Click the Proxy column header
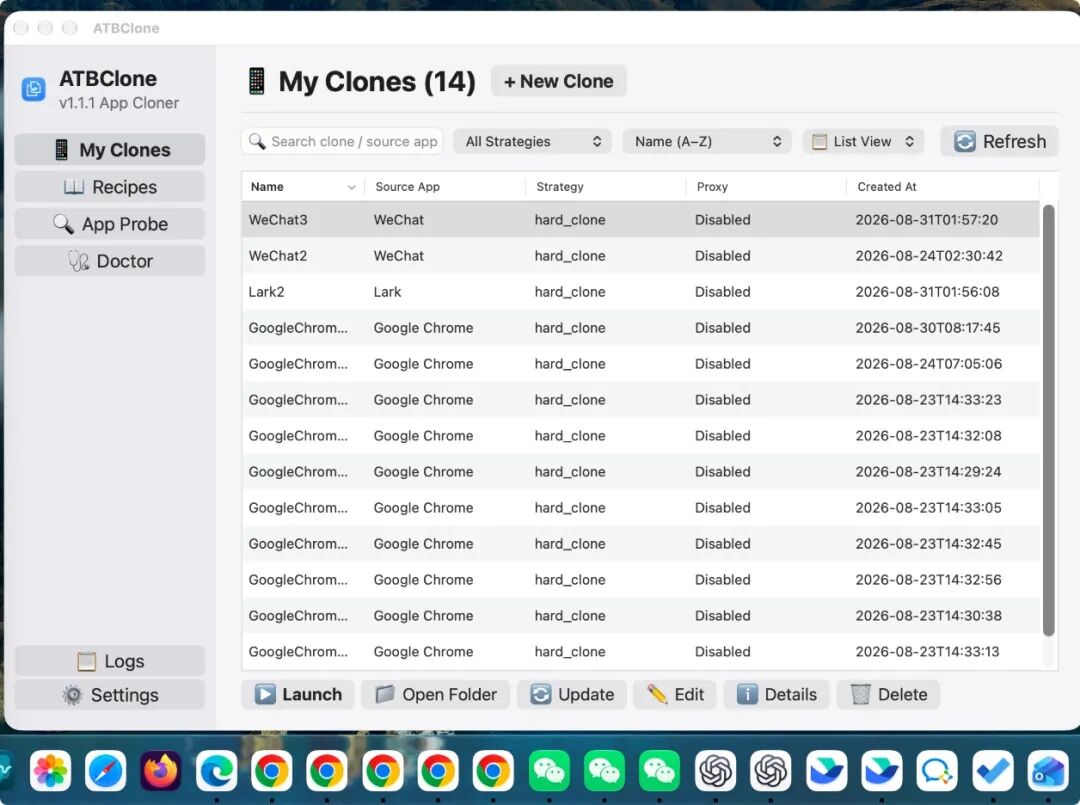Viewport: 1080px width, 805px height. (x=766, y=187)
